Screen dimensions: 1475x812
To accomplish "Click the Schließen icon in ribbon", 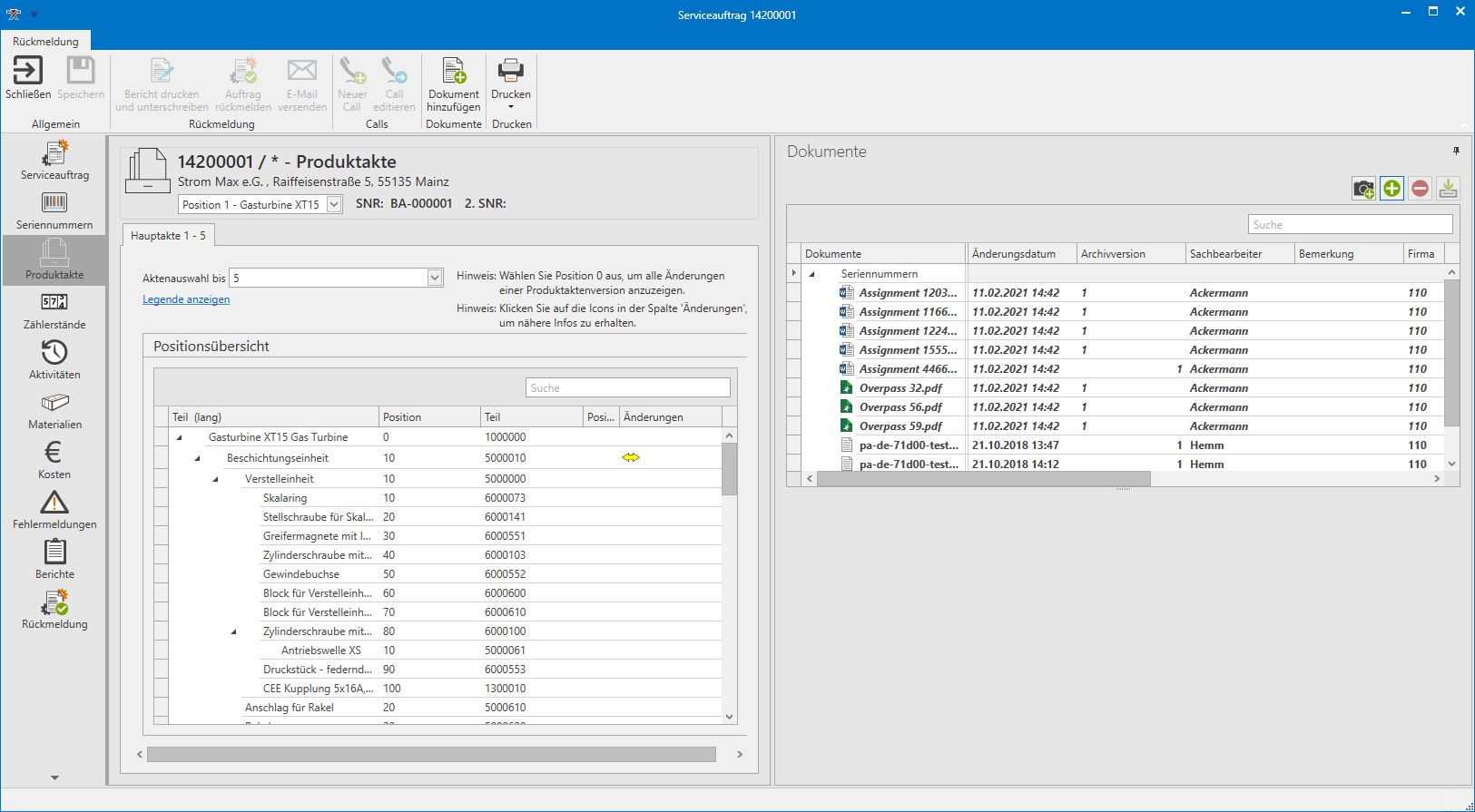I will [28, 71].
